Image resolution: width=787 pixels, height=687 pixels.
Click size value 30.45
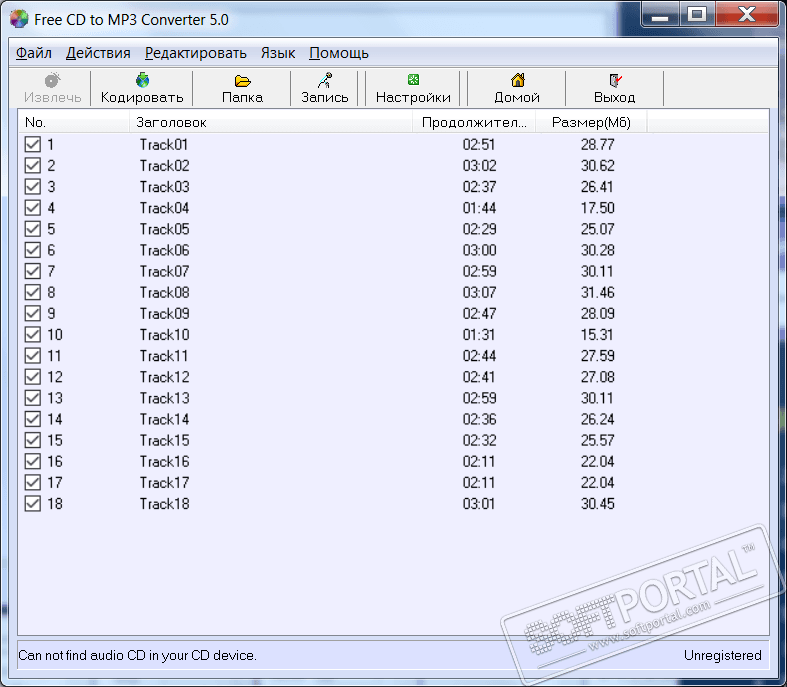[x=598, y=503]
